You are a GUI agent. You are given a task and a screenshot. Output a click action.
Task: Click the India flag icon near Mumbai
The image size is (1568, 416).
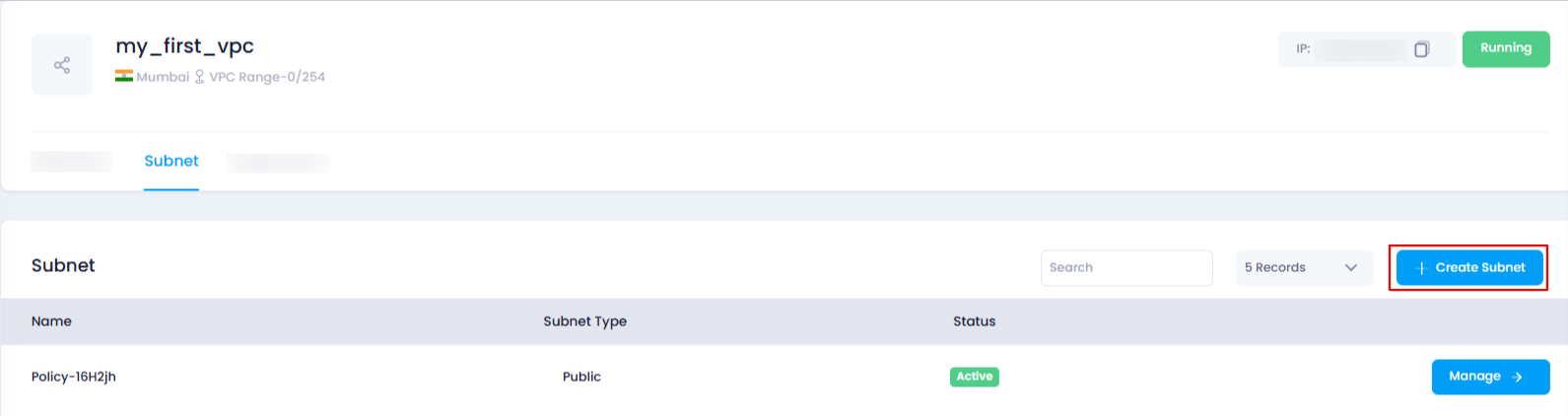click(124, 76)
